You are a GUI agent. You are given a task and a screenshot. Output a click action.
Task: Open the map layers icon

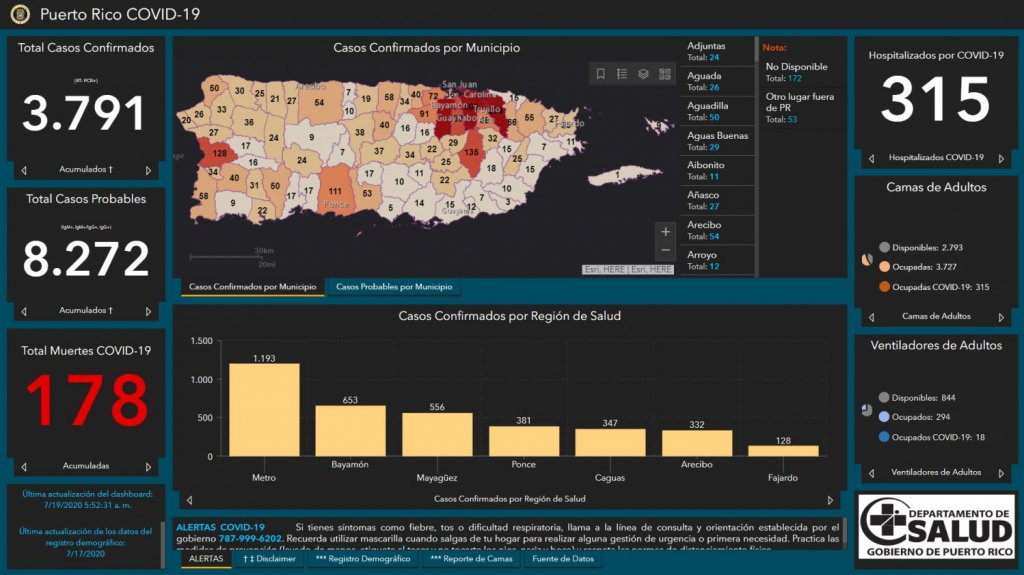[644, 74]
